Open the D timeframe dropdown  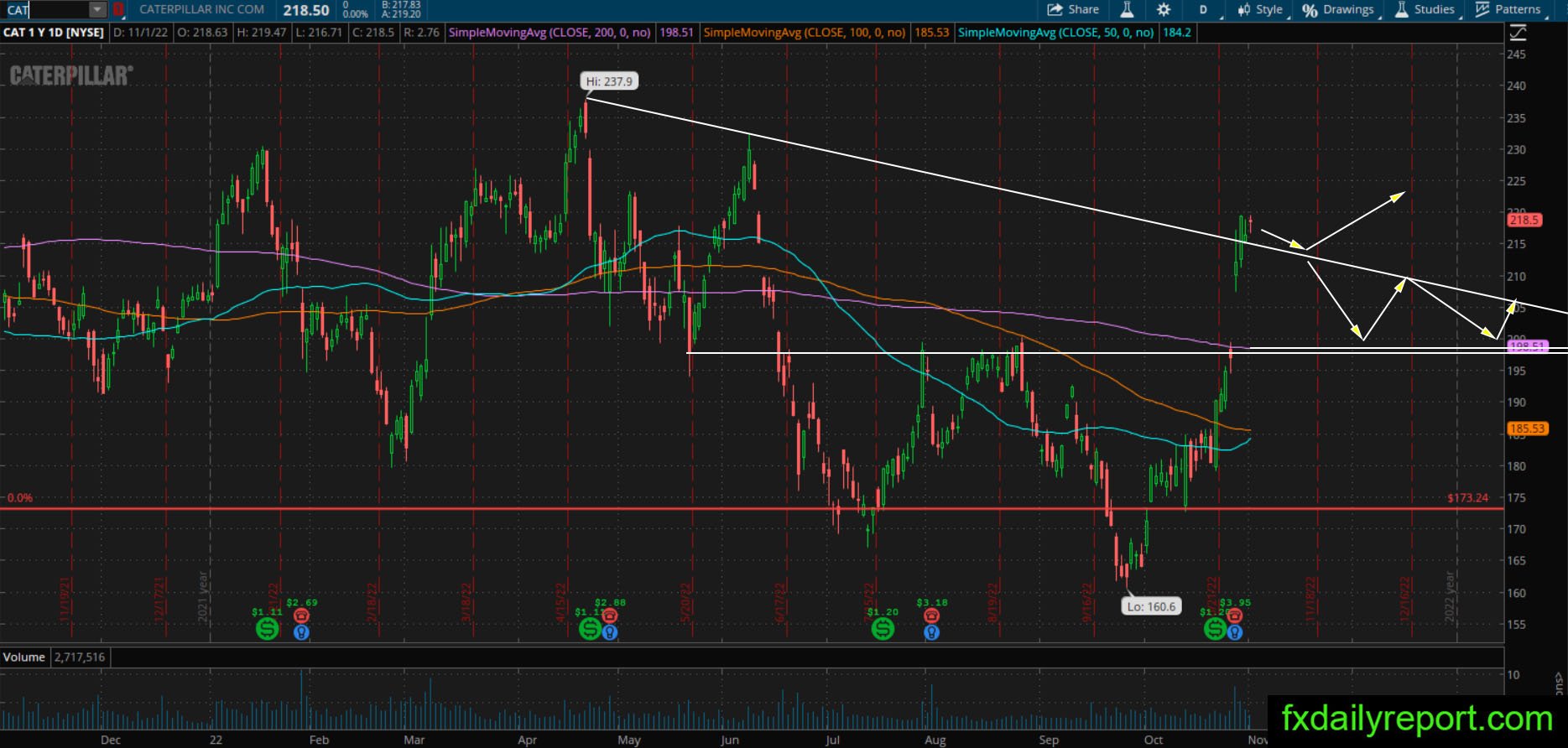click(x=1205, y=10)
